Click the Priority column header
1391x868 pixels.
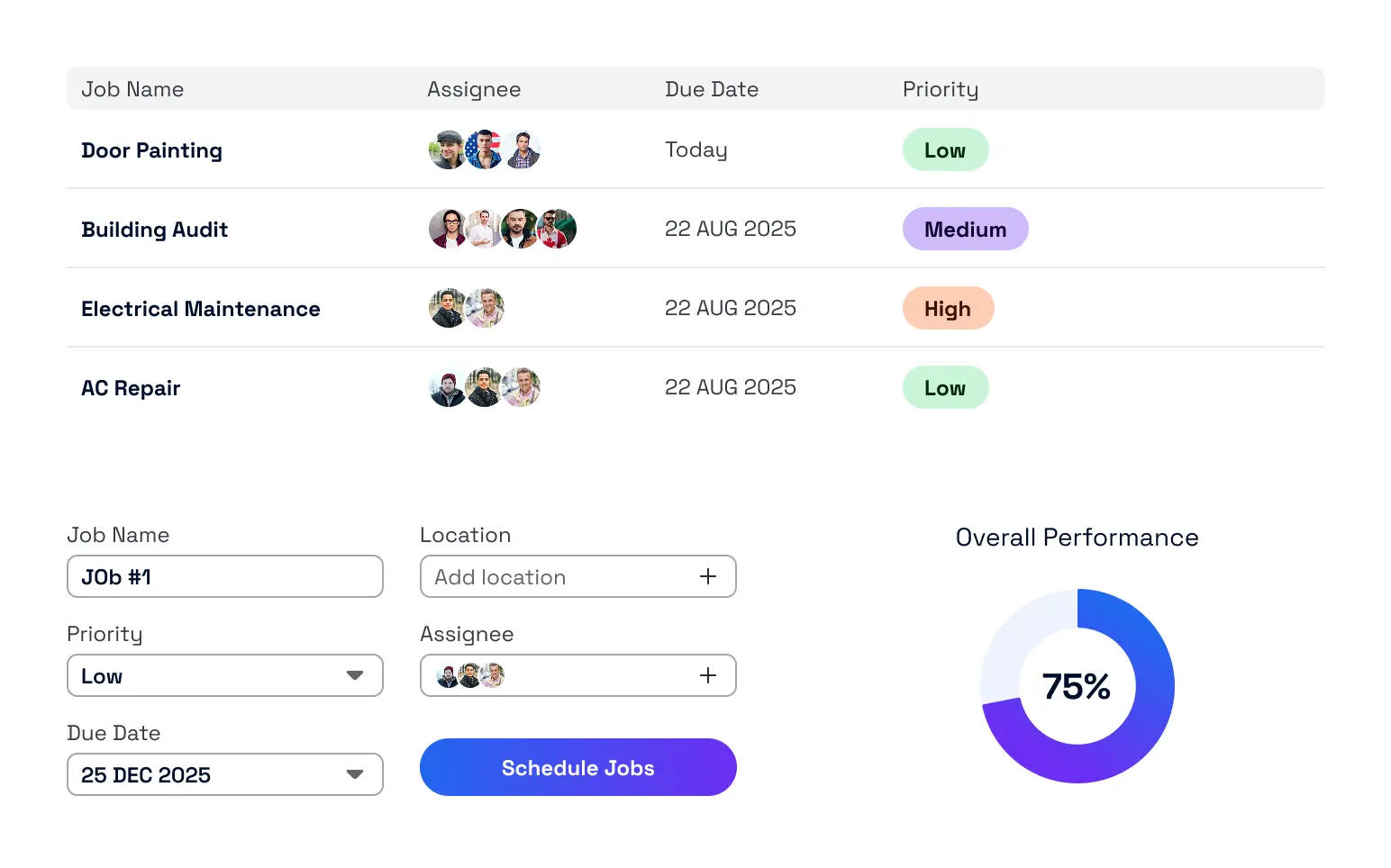(940, 89)
